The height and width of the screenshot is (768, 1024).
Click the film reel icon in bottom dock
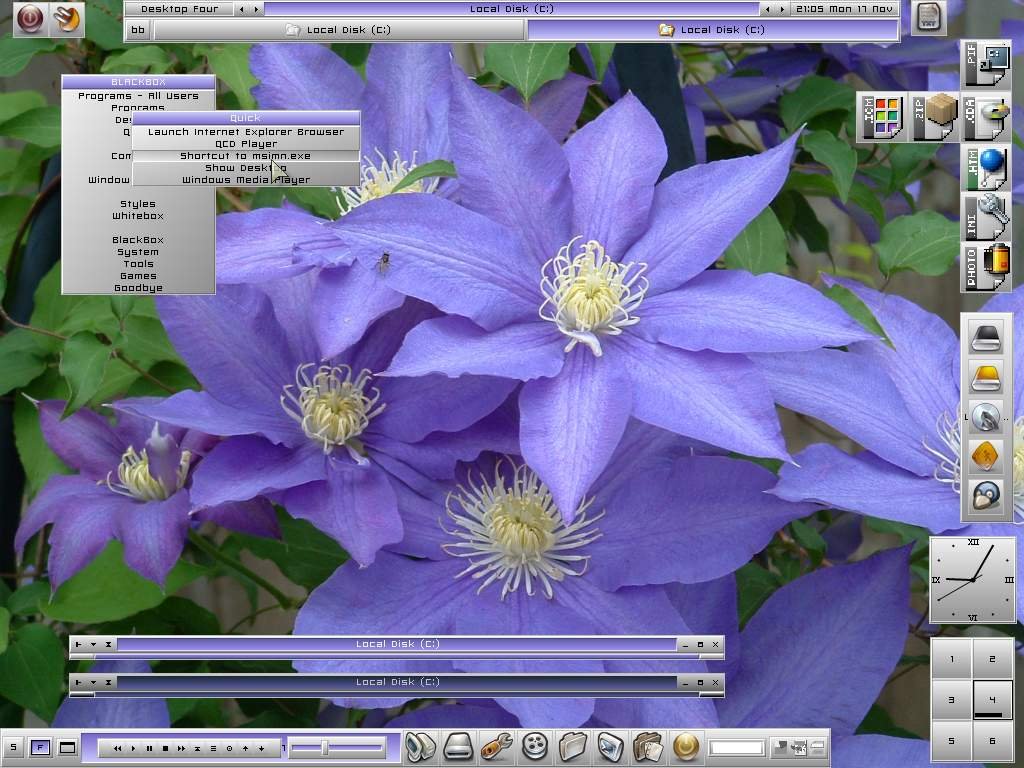click(536, 747)
